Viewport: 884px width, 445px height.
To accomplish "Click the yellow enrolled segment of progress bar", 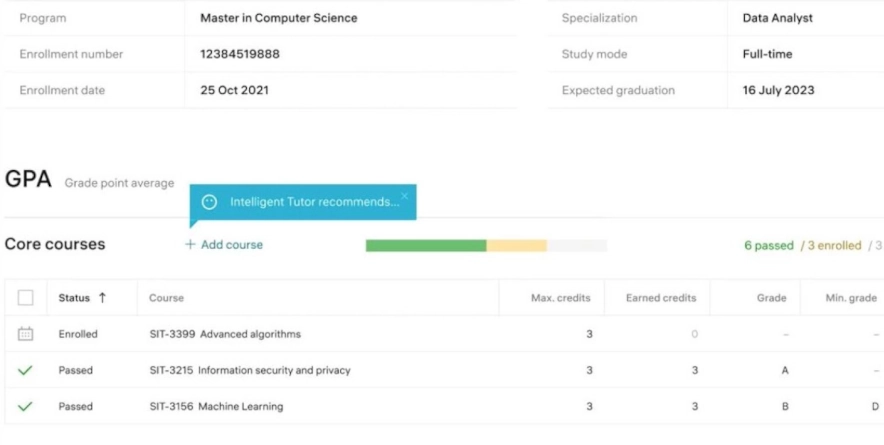I will (x=516, y=246).
